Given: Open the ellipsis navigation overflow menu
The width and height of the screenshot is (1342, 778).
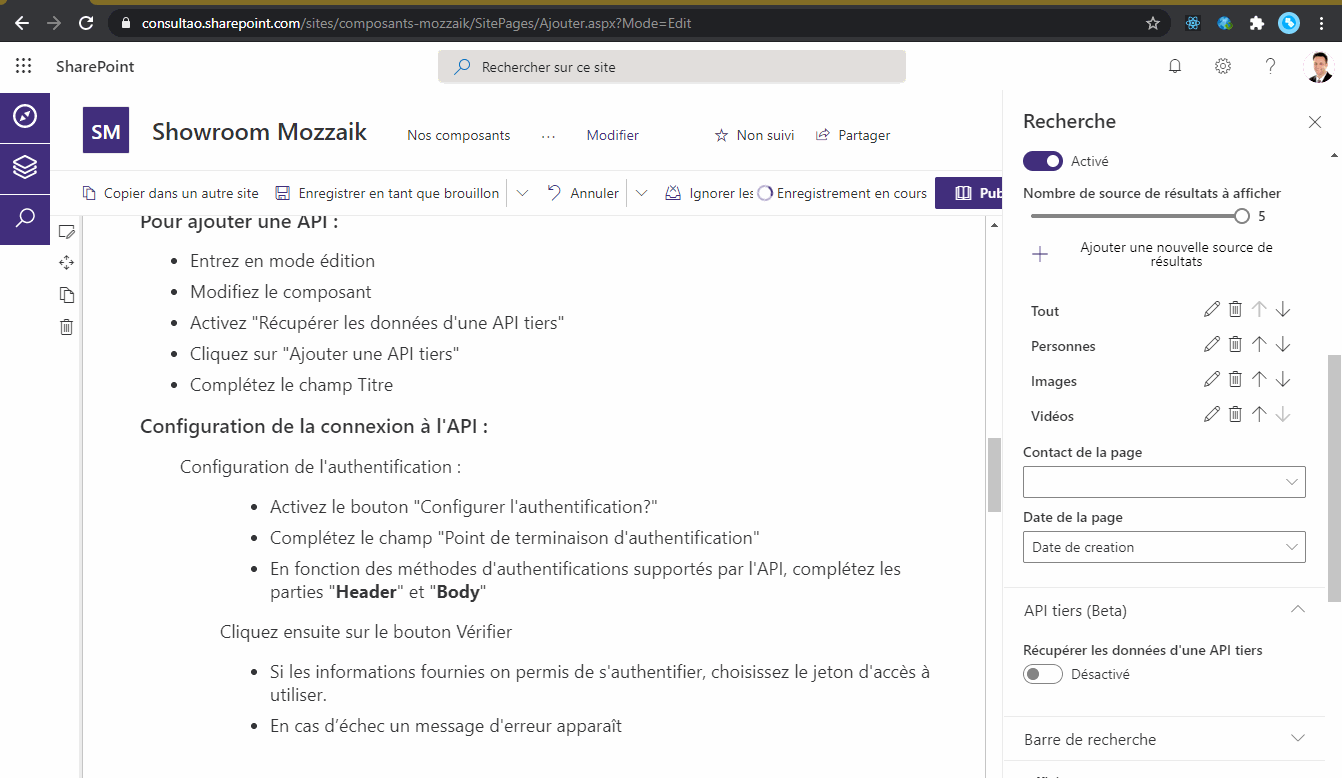Looking at the screenshot, I should [548, 135].
